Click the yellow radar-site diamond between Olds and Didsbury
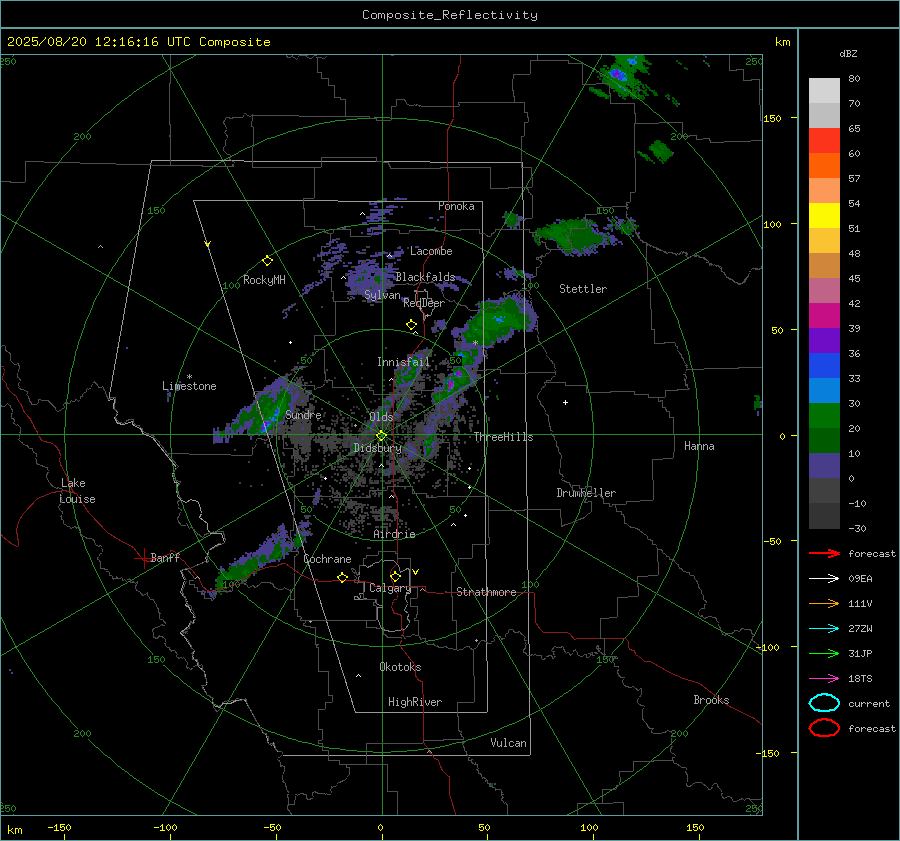 point(381,436)
